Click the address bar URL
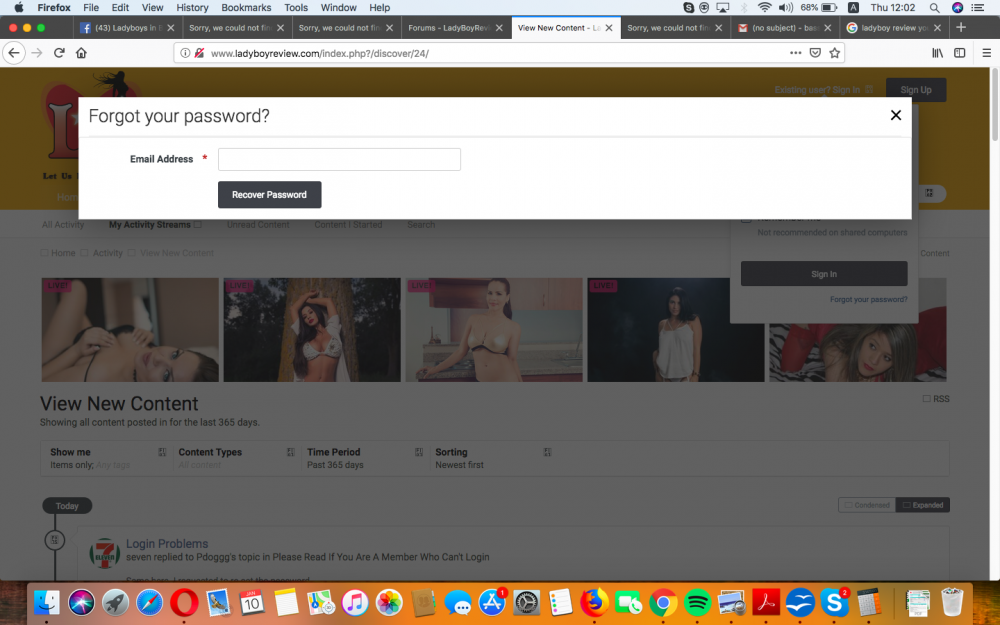The image size is (1000, 625). pos(320,54)
